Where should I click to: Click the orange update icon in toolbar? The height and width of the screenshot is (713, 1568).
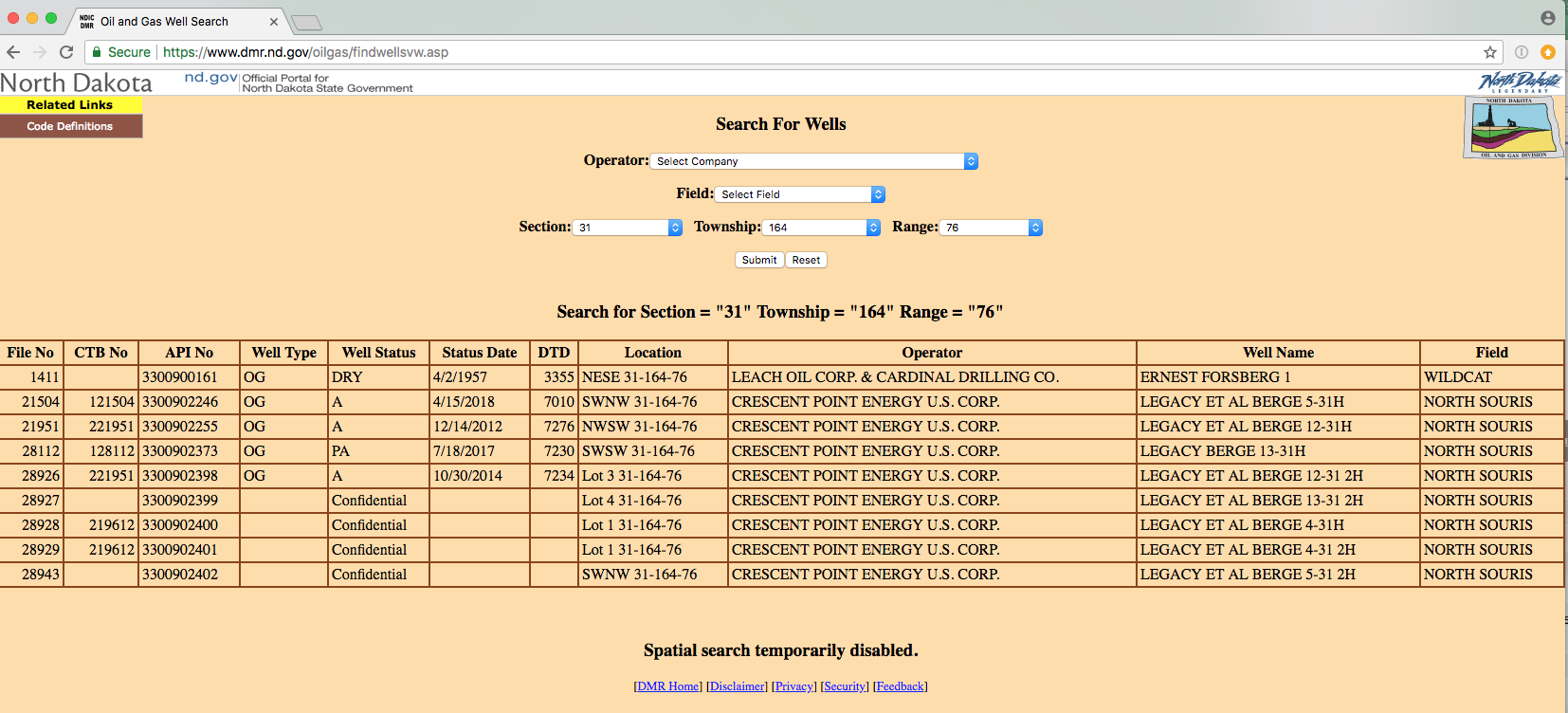click(1548, 52)
